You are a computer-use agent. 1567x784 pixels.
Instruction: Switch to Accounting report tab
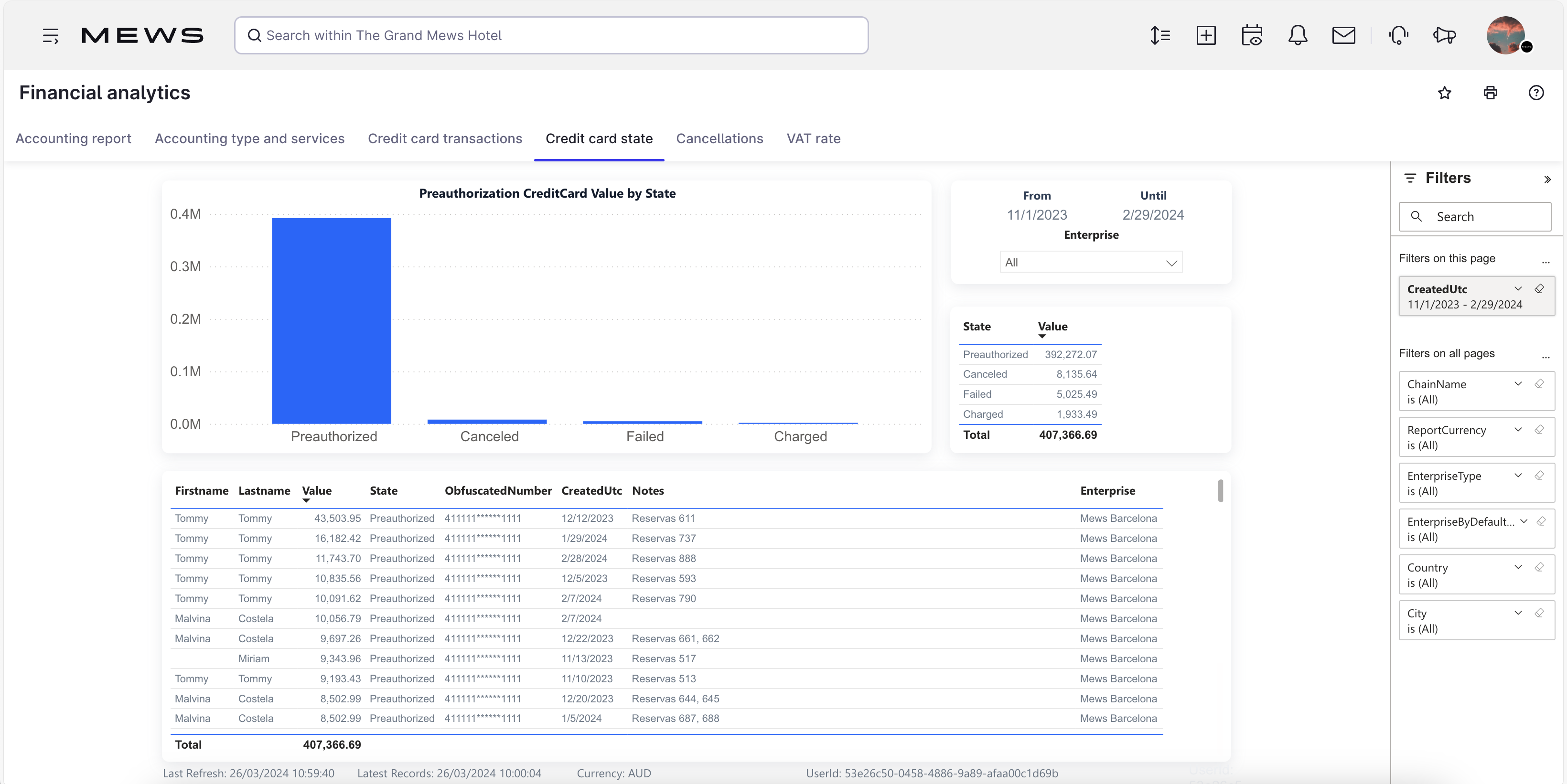[x=74, y=138]
